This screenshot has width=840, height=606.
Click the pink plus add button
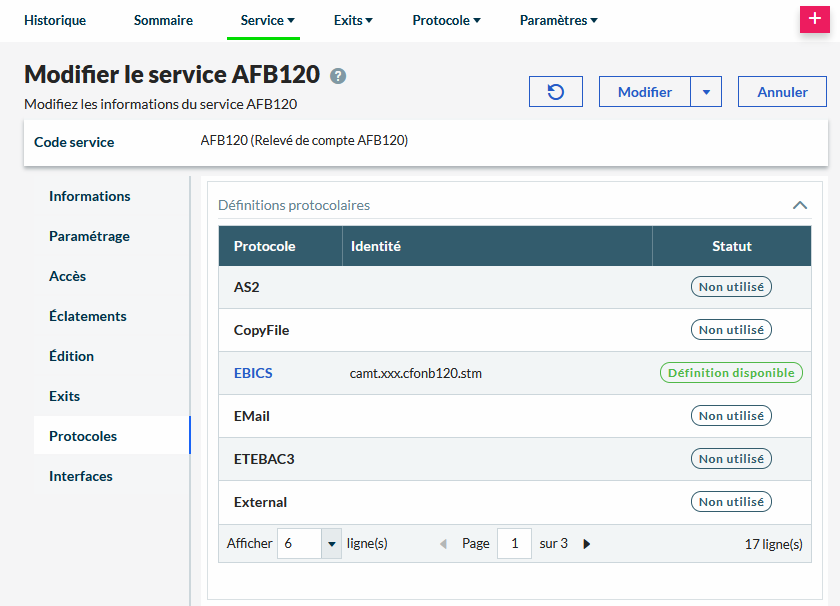[816, 20]
